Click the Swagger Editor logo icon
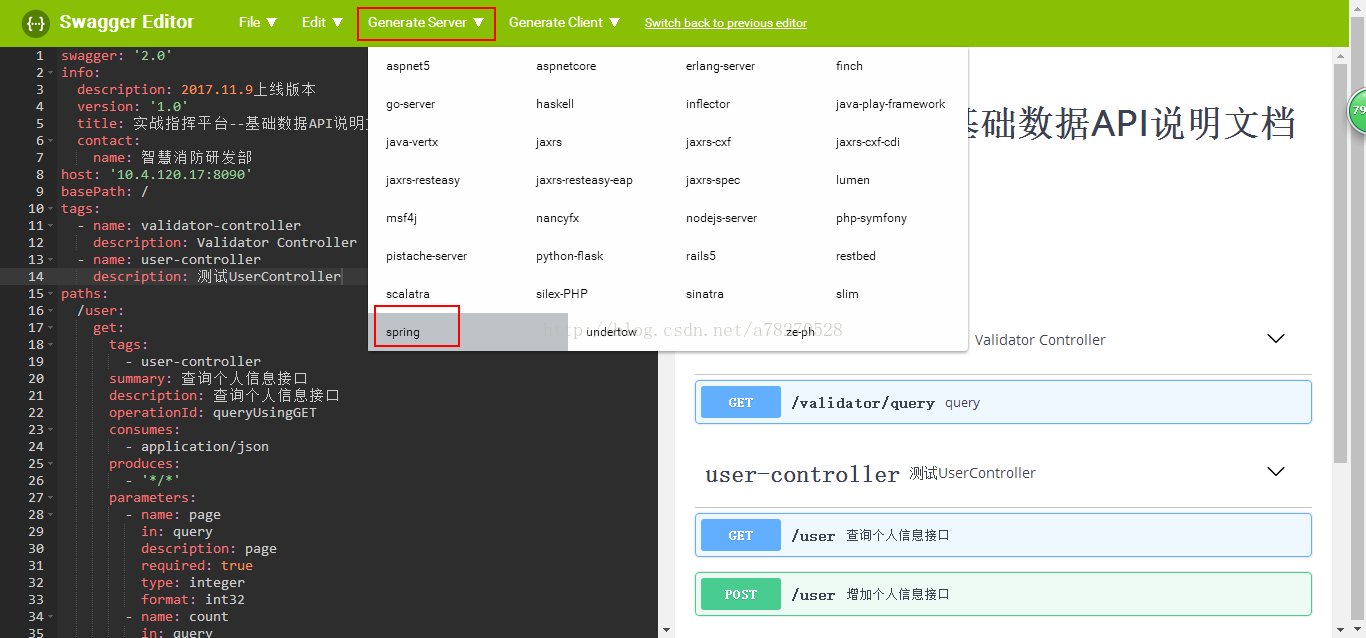Image resolution: width=1366 pixels, height=638 pixels. click(x=35, y=23)
